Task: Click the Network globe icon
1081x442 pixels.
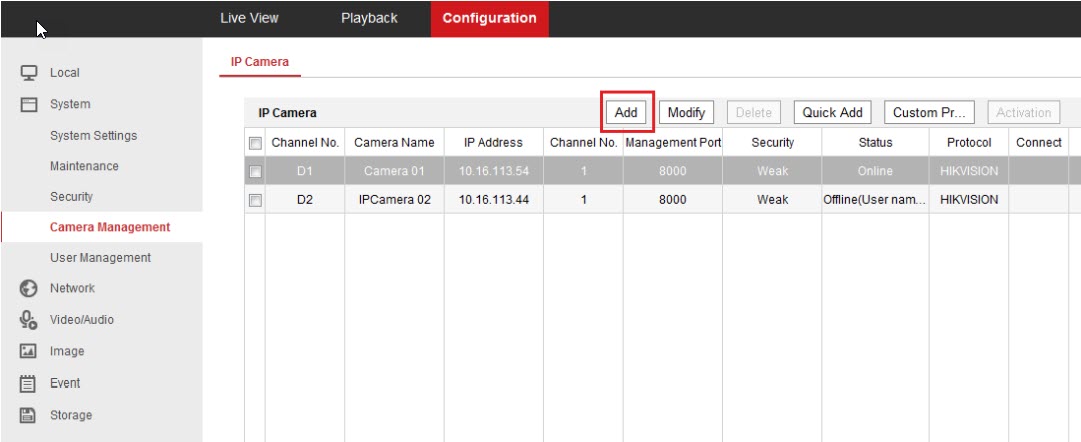Action: [x=29, y=289]
